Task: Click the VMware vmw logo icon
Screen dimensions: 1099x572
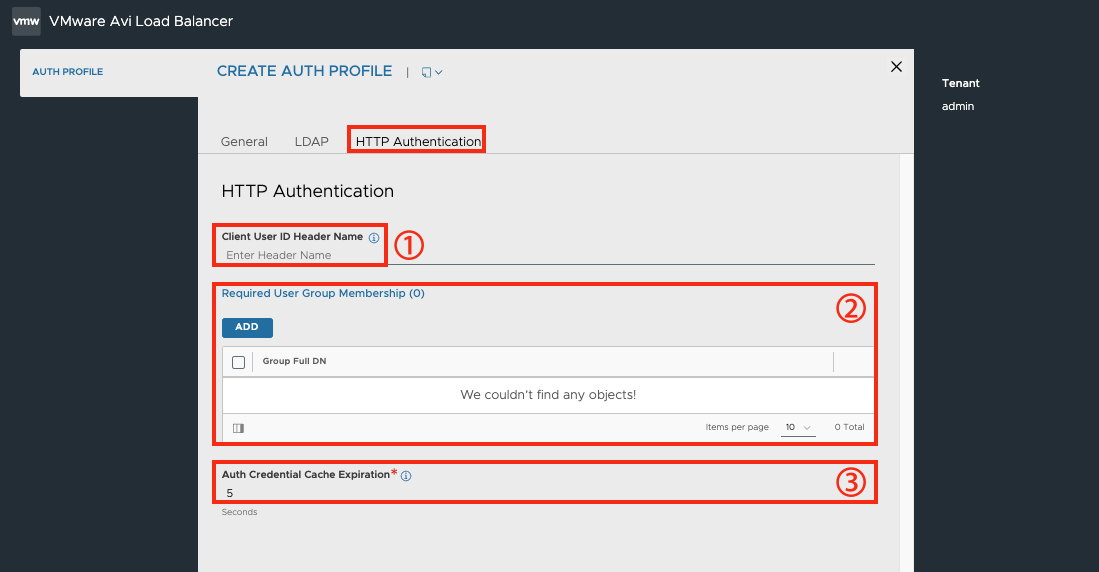Action: (26, 21)
